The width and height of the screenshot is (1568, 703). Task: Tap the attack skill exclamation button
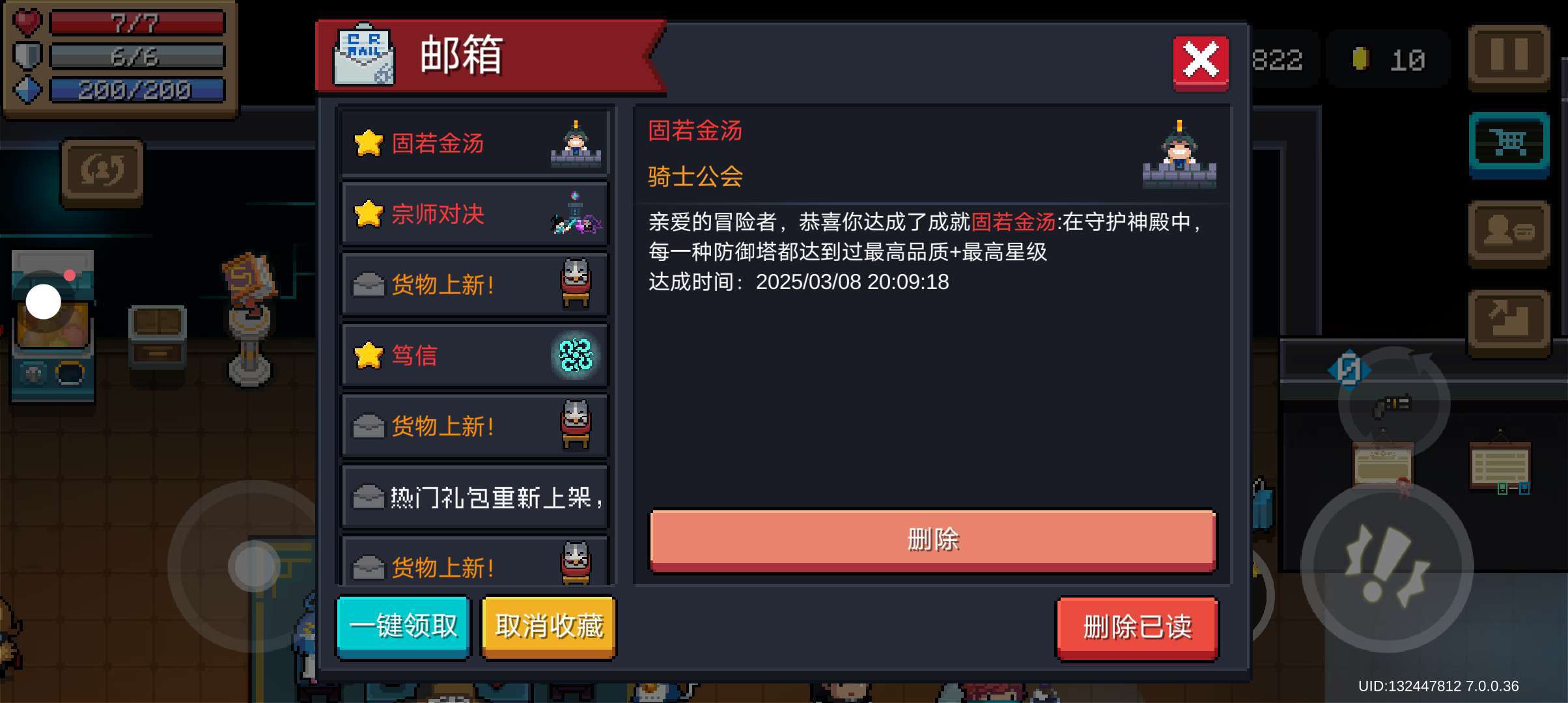tap(1387, 566)
